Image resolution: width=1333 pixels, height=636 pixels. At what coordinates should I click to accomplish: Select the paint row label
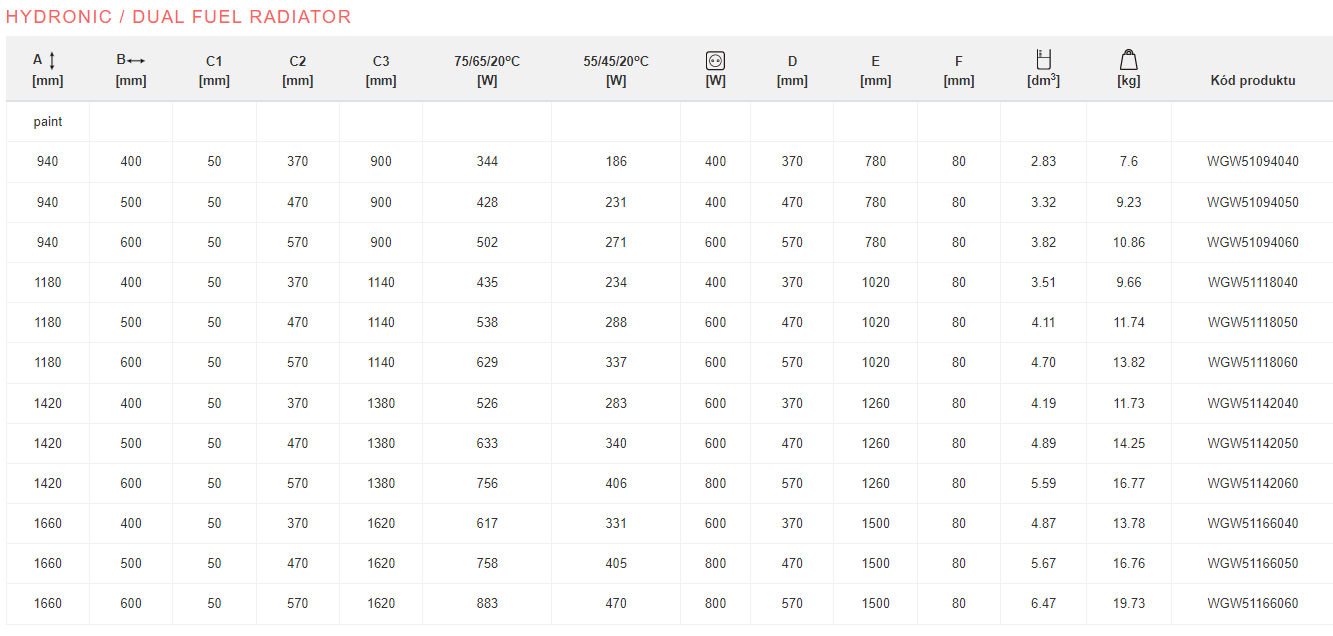(x=48, y=122)
